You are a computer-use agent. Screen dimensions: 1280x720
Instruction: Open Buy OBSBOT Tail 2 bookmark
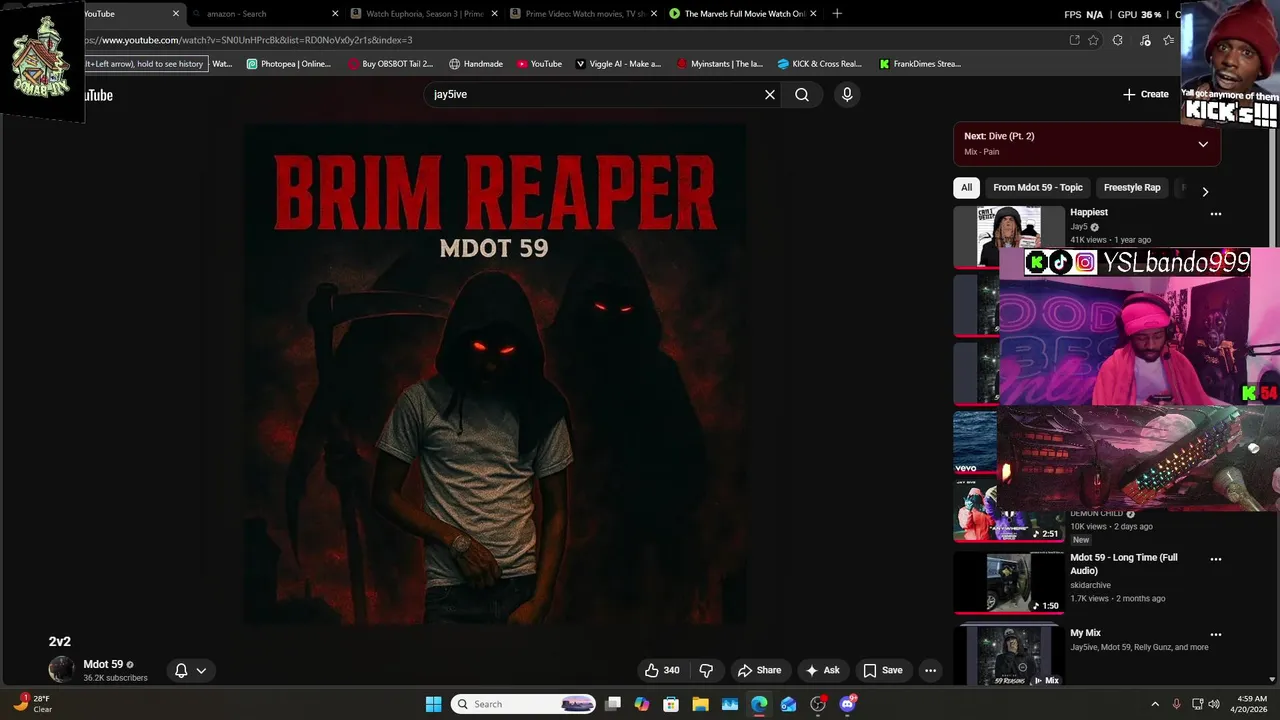(x=390, y=64)
